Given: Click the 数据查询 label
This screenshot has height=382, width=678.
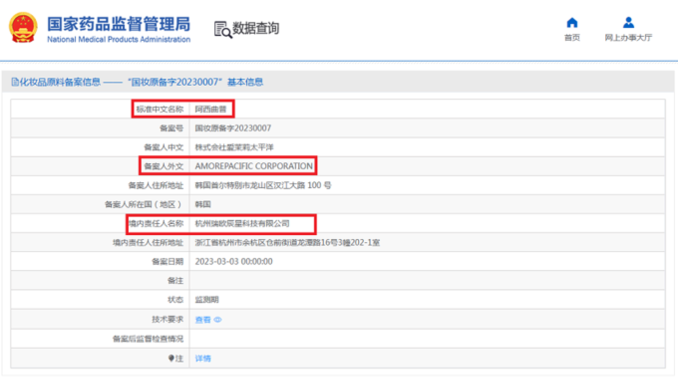Looking at the screenshot, I should tap(256, 29).
